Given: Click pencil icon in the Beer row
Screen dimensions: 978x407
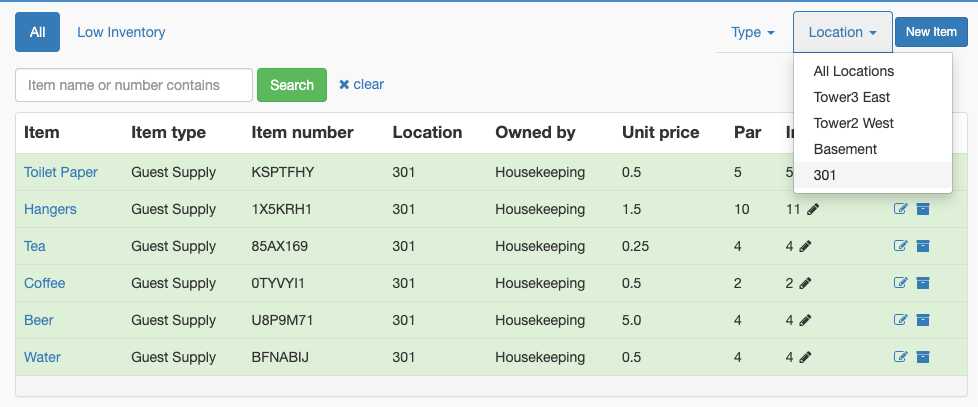Looking at the screenshot, I should [x=806, y=320].
